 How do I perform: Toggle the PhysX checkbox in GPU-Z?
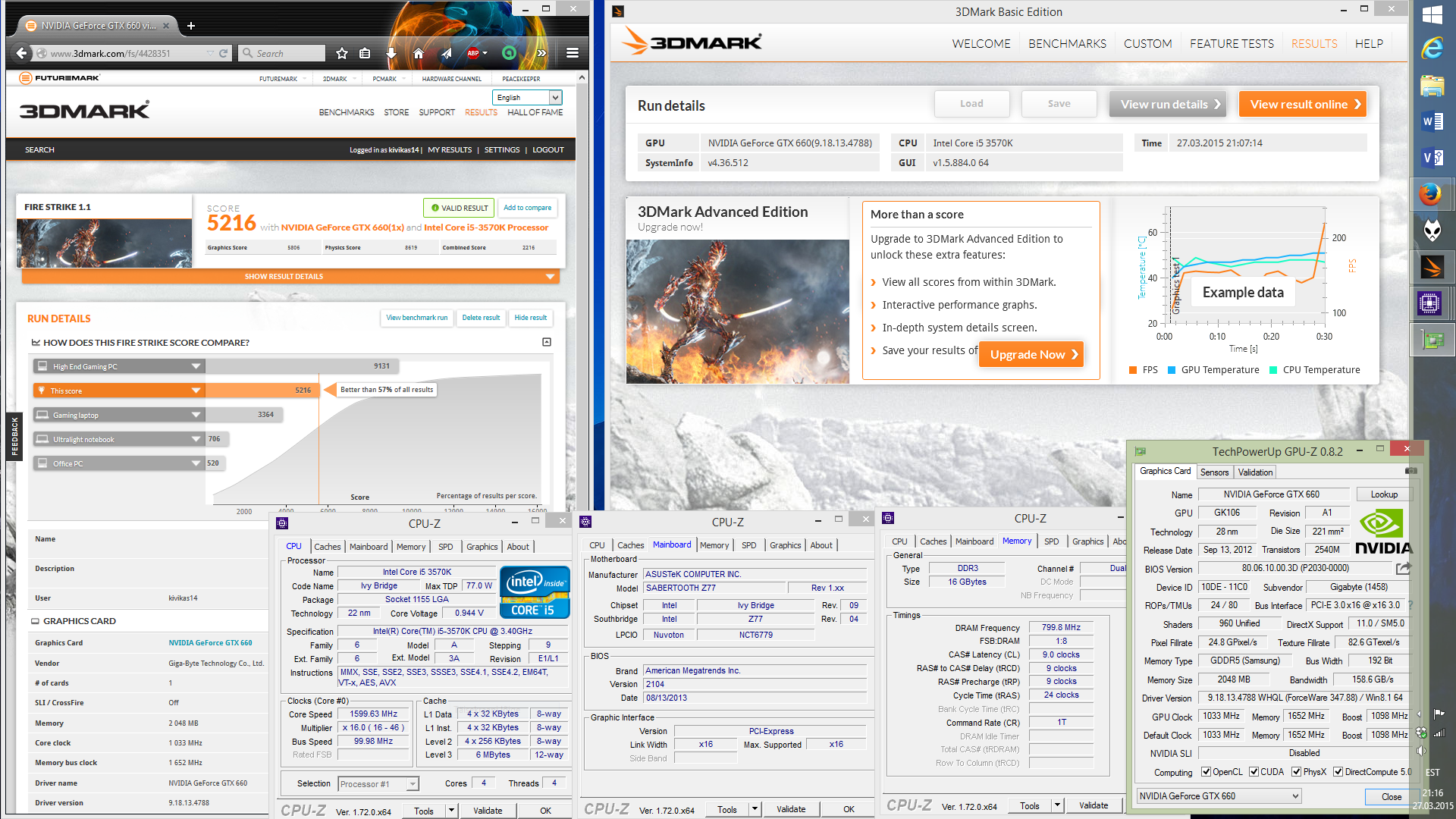(1297, 772)
